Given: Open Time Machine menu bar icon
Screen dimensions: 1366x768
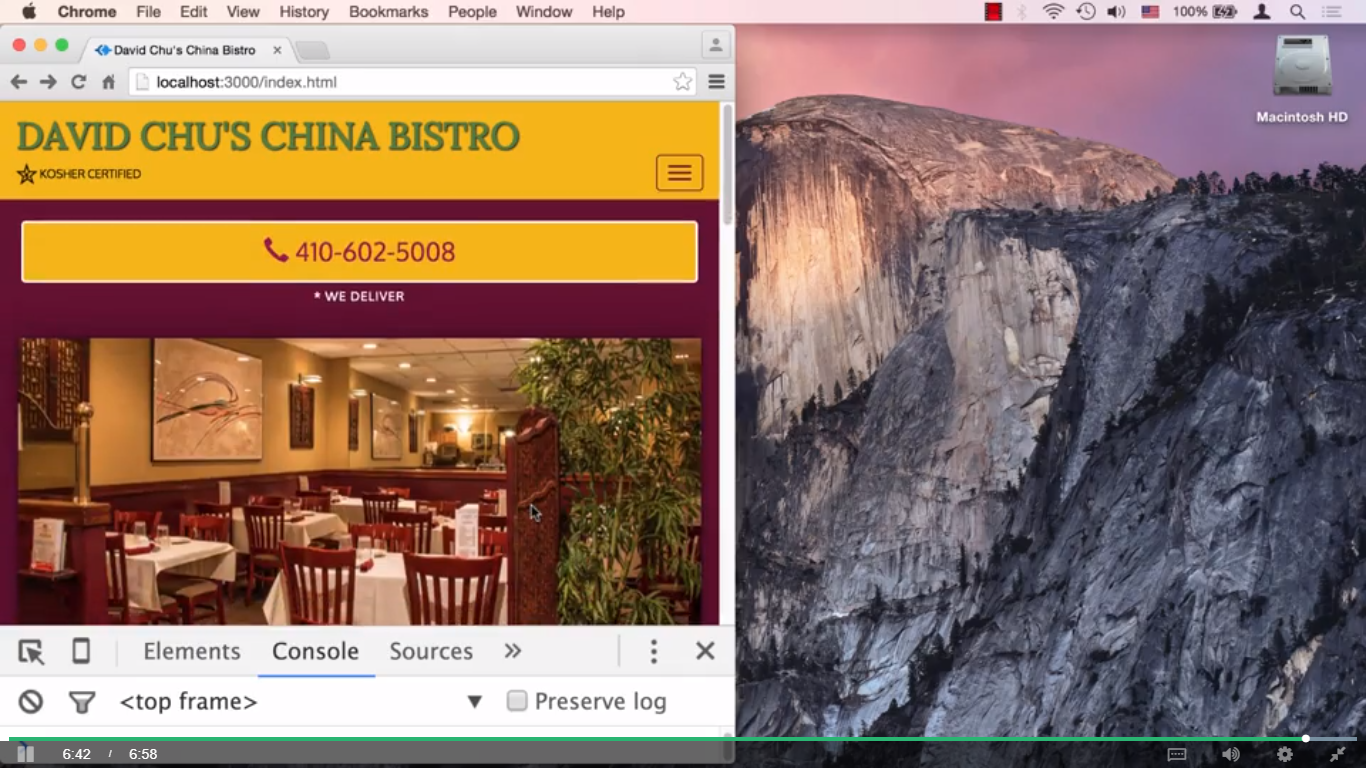Looking at the screenshot, I should click(1086, 12).
